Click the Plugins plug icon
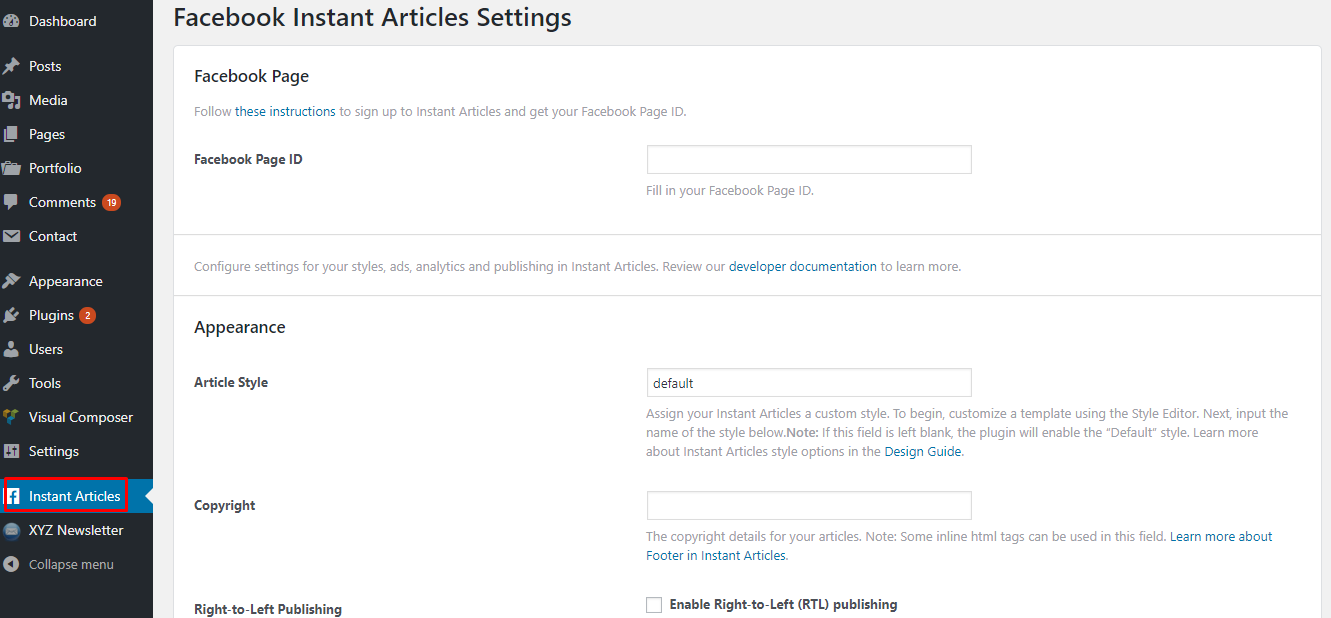Viewport: 1331px width, 618px height. 11,315
